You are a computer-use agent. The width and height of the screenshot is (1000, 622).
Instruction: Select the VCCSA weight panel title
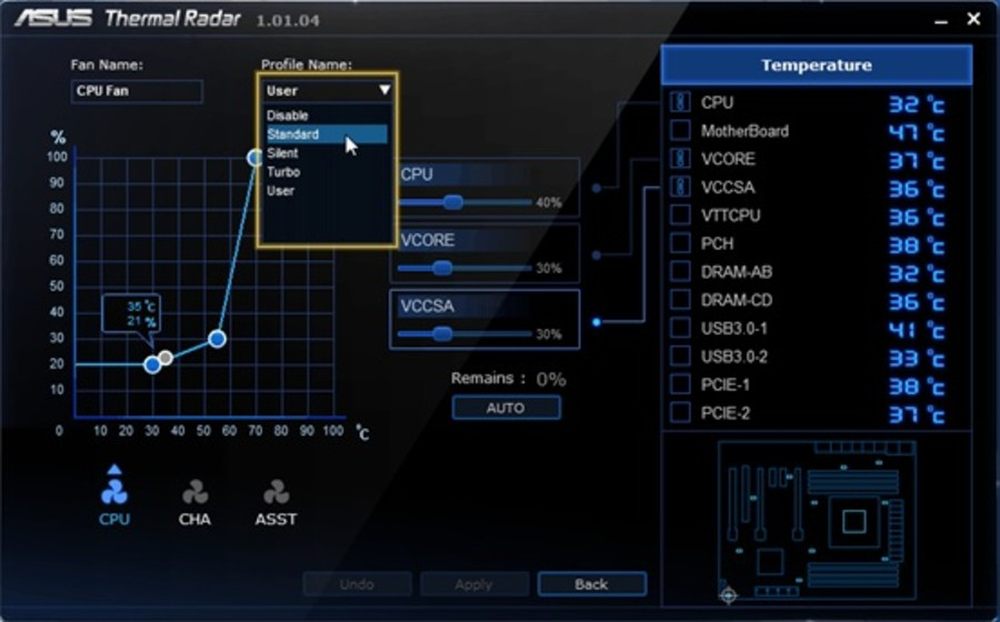427,306
